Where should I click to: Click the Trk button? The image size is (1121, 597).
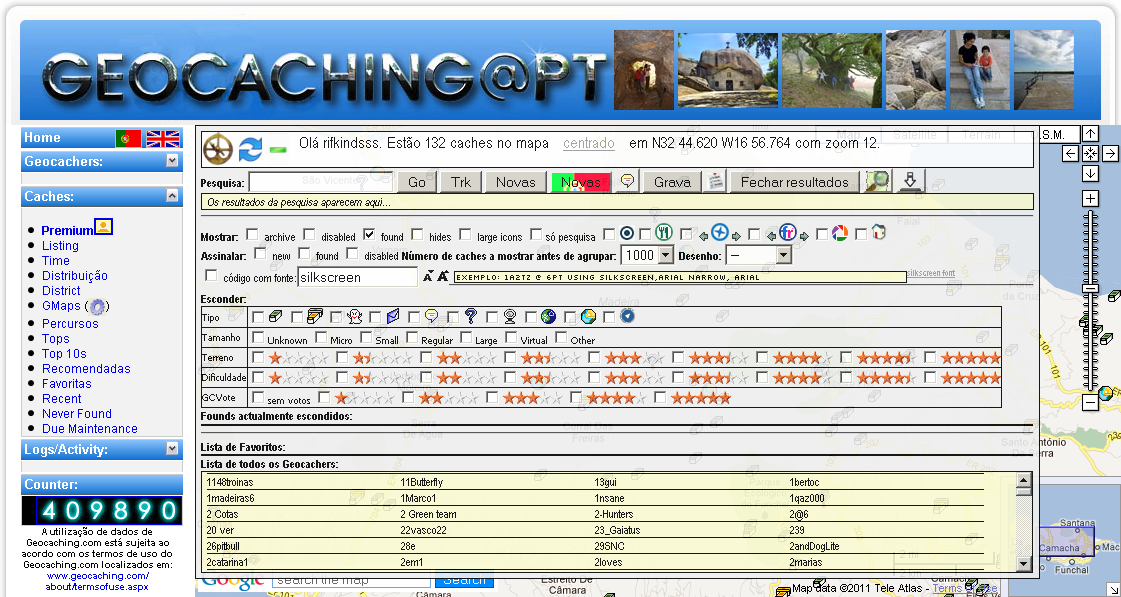(x=460, y=182)
